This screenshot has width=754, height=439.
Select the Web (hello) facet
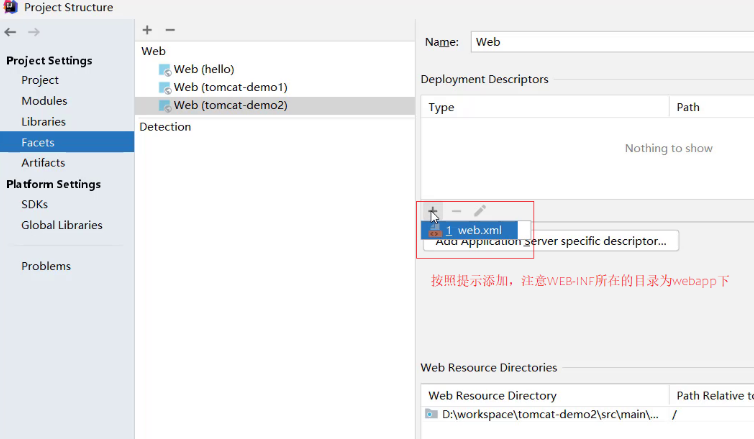coord(204,69)
